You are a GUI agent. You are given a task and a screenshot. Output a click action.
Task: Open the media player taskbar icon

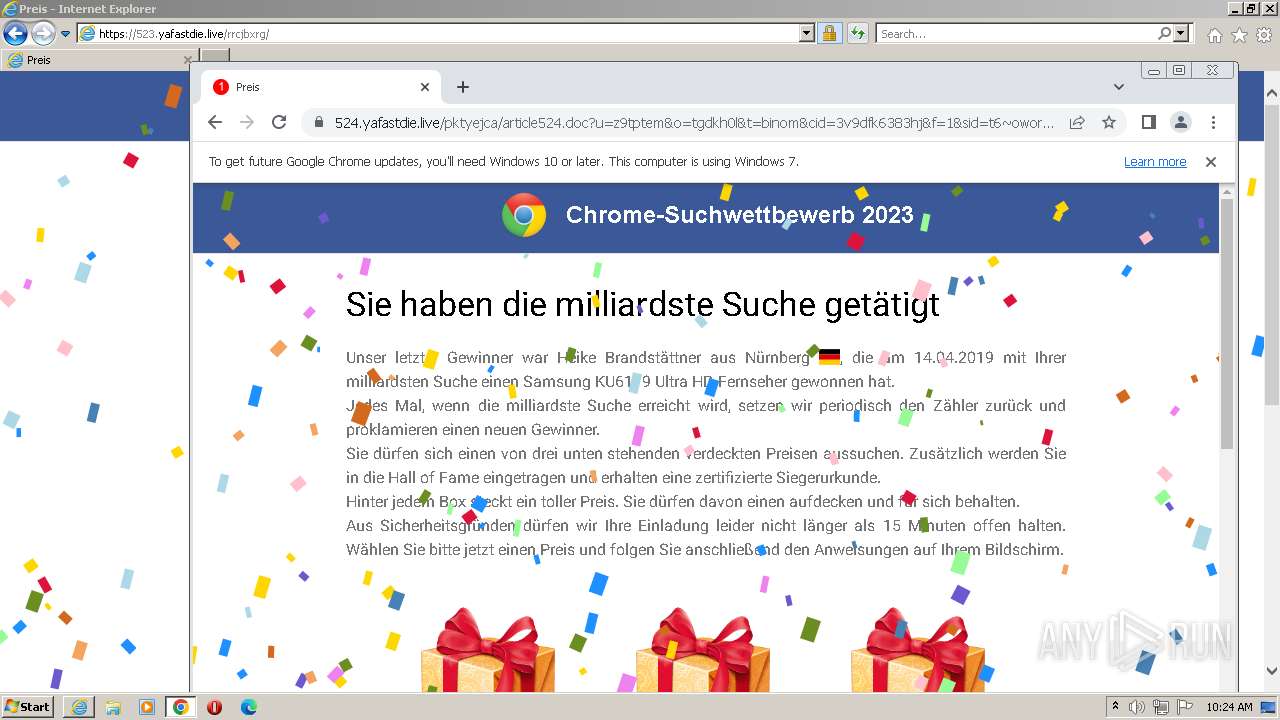[147, 707]
